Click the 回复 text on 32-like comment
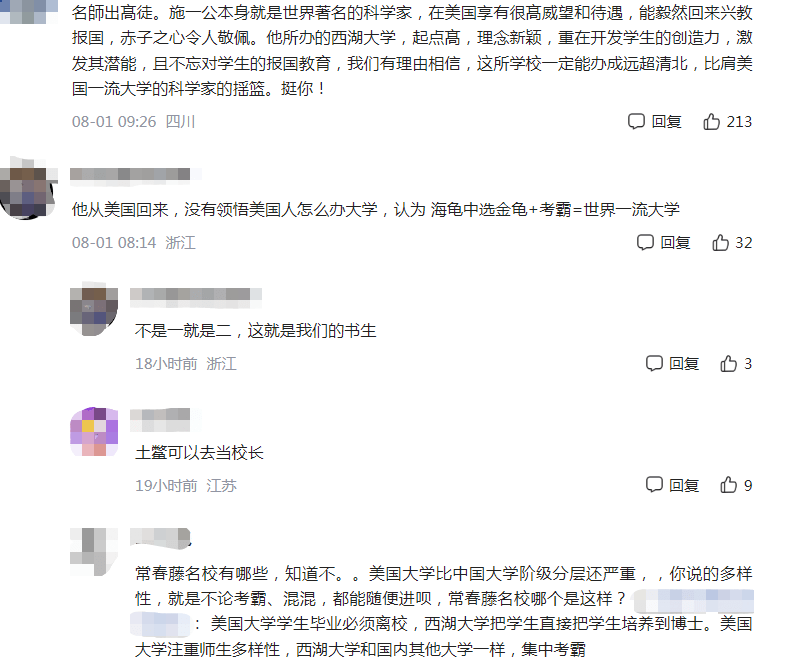The width and height of the screenshot is (799, 659). coord(675,243)
